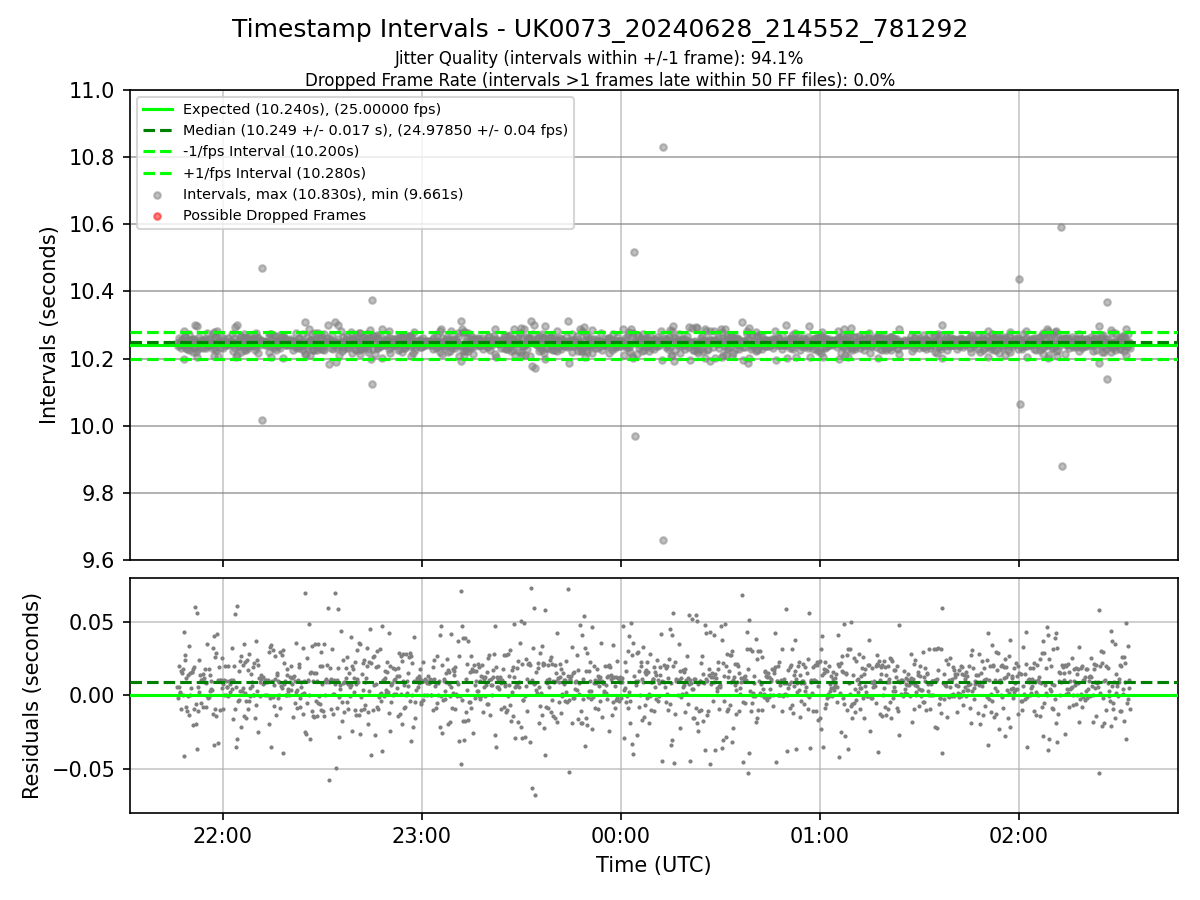Image resolution: width=1200 pixels, height=900 pixels.
Task: Click the outlier point near 9.88 seconds after 02:00
Action: pyautogui.click(x=1062, y=466)
